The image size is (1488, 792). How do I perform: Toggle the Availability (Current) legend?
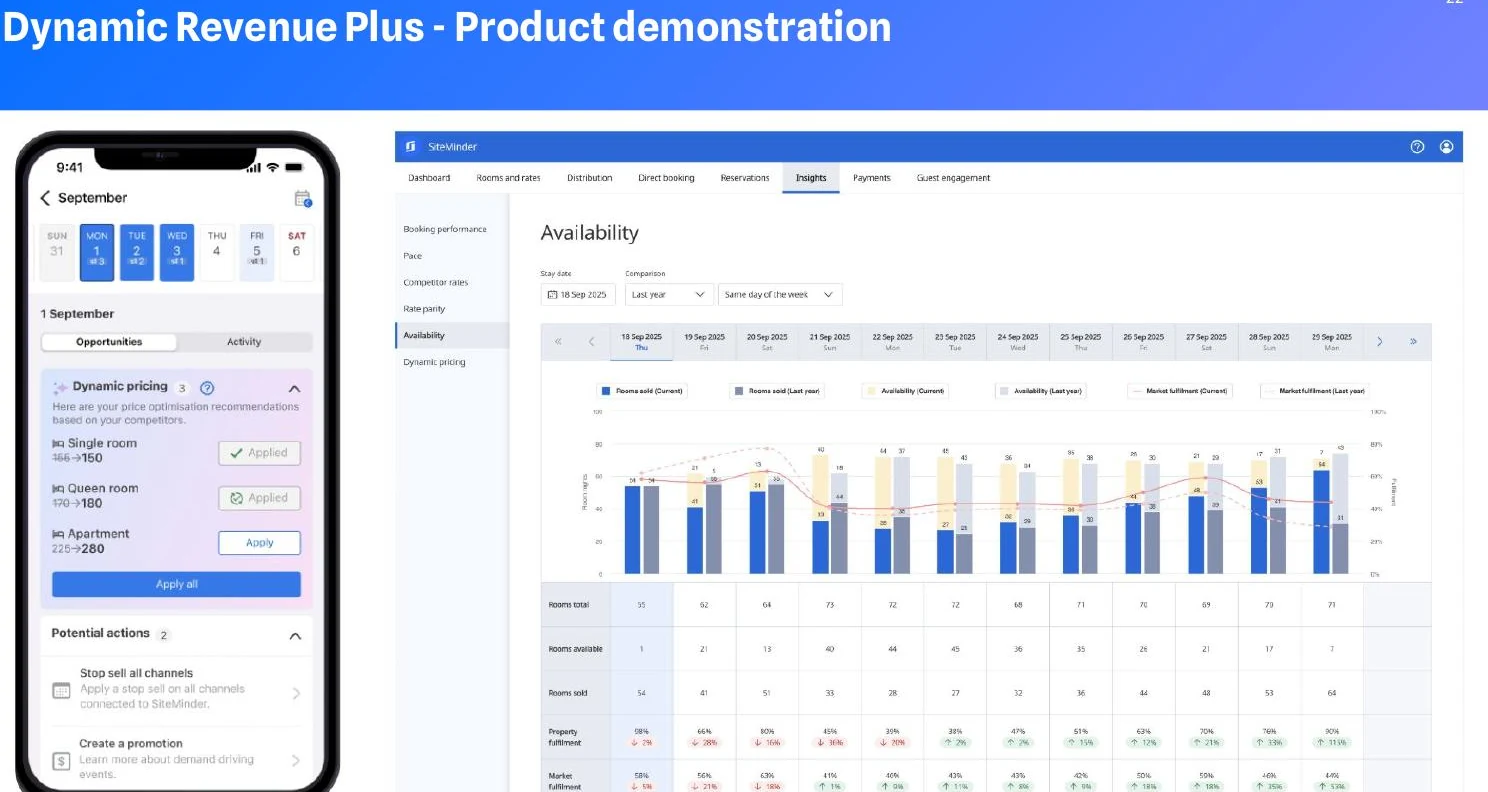coord(905,391)
